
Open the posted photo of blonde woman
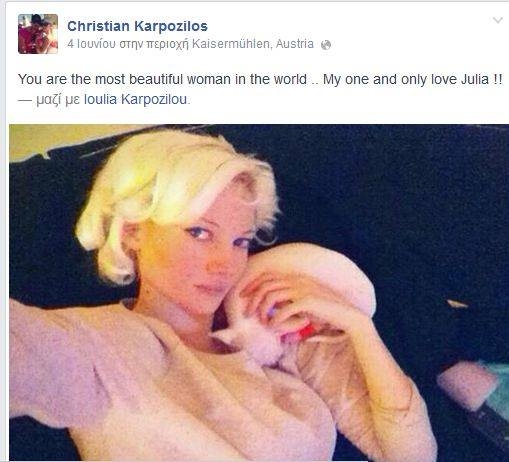259,293
